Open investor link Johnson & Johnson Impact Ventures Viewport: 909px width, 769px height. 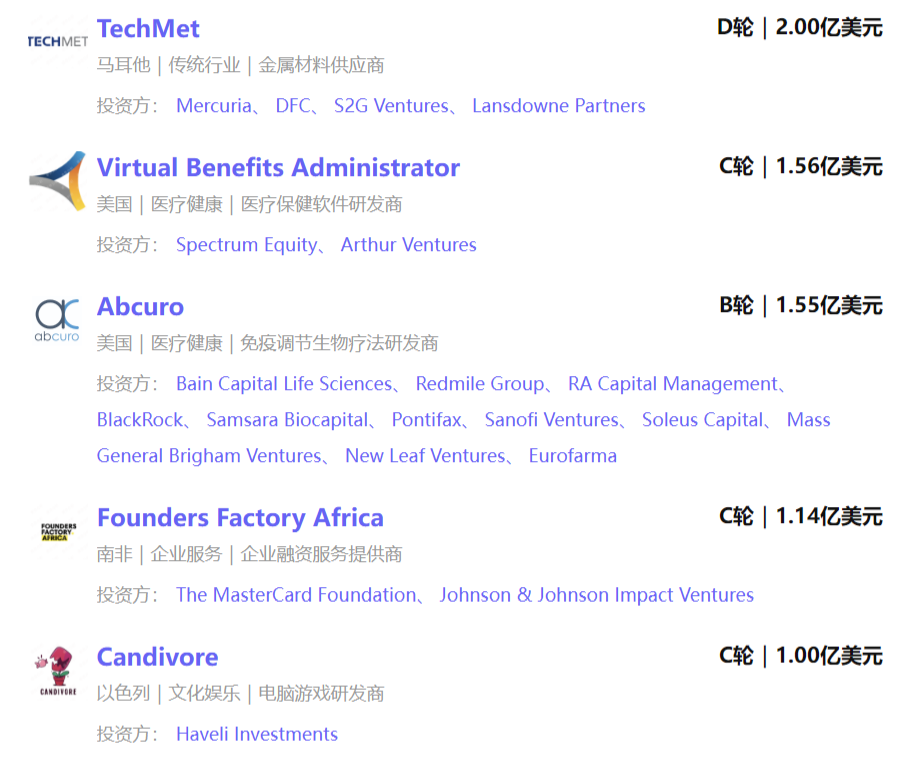coord(597,595)
